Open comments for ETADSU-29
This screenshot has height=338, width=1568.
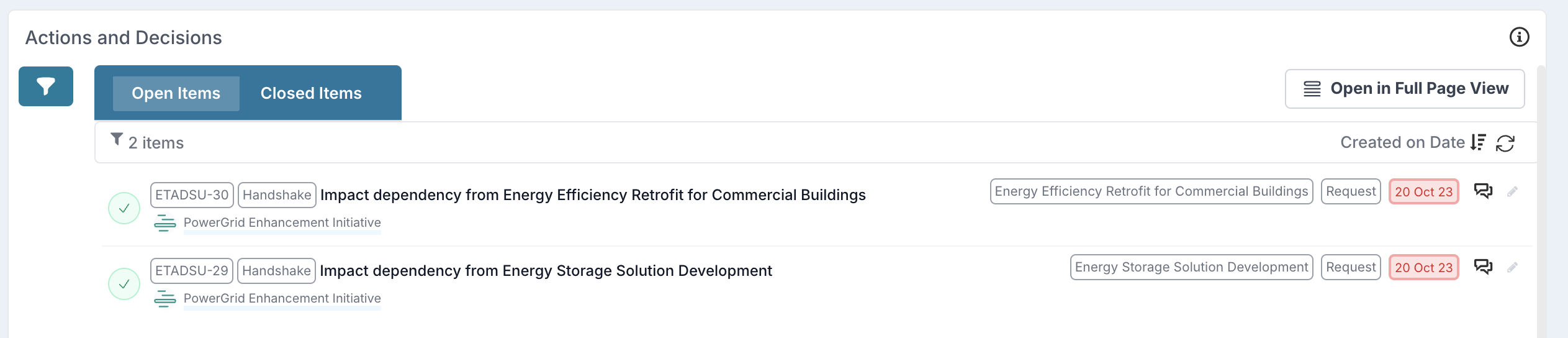click(x=1483, y=267)
